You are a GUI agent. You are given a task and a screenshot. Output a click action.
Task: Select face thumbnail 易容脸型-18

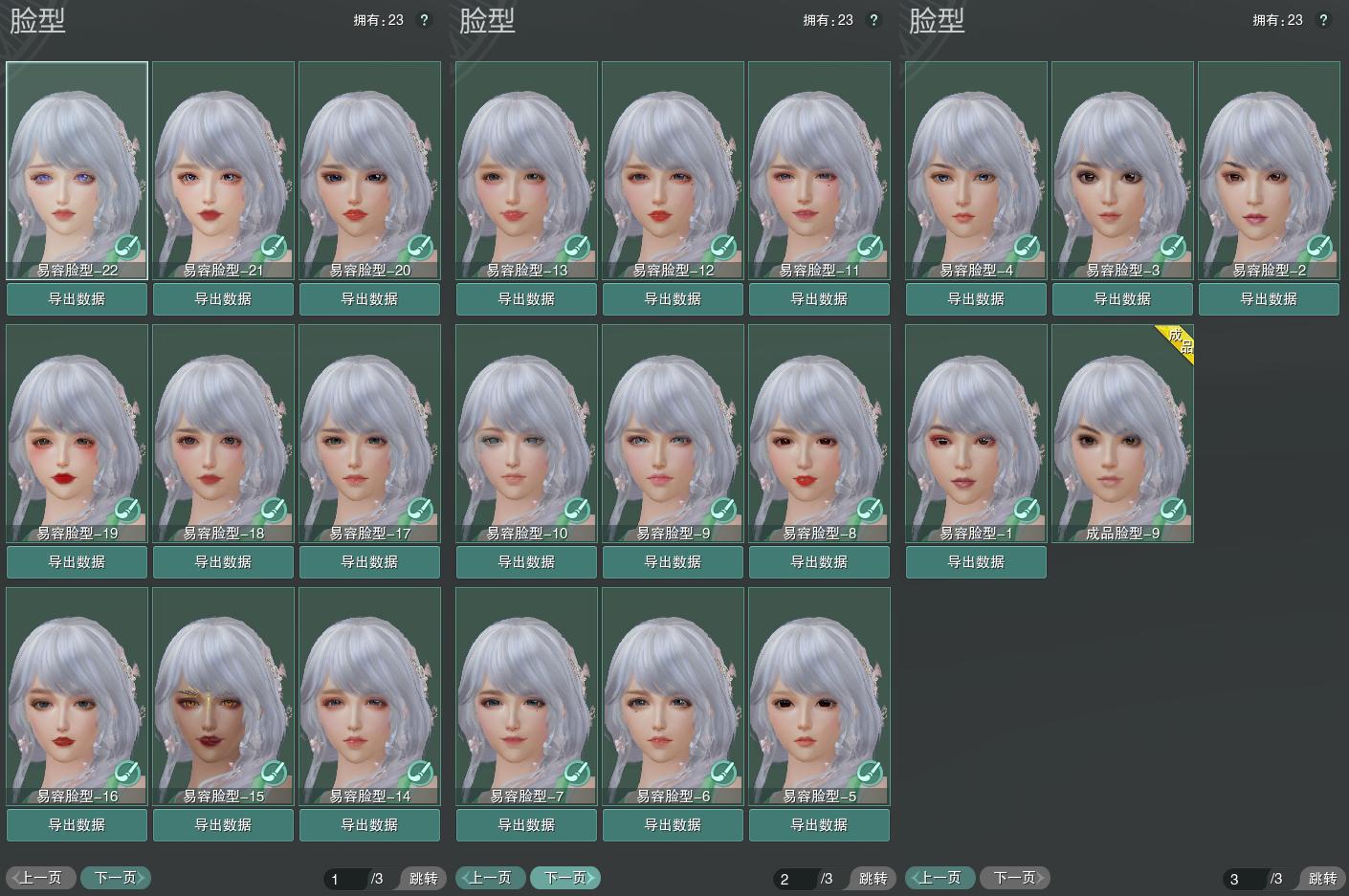[224, 433]
